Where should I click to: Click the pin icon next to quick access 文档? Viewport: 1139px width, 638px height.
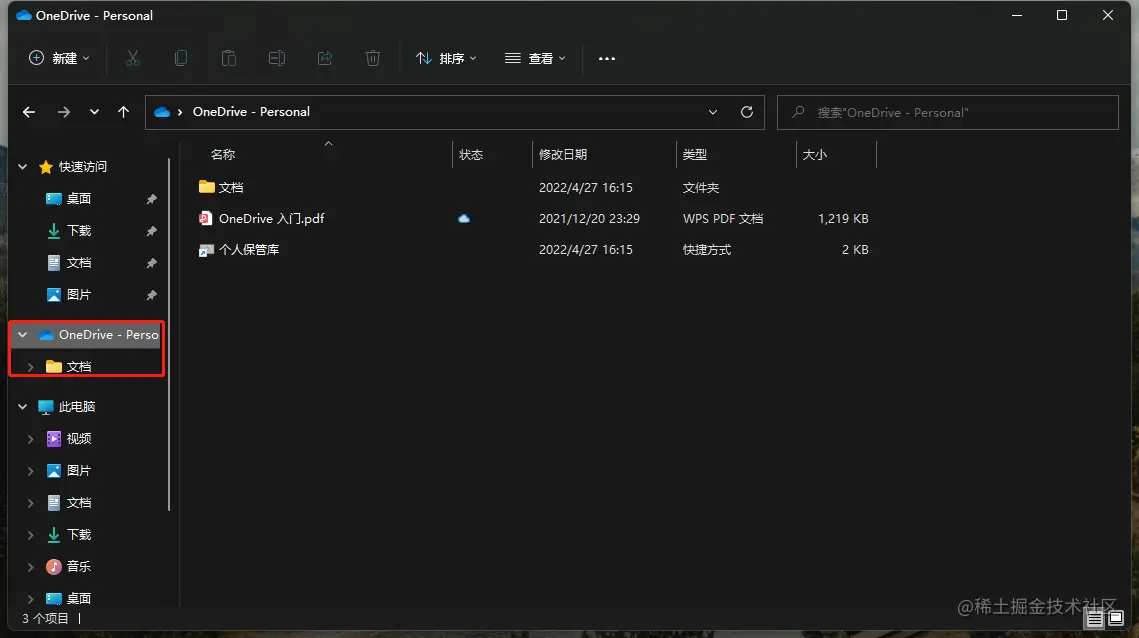(151, 263)
